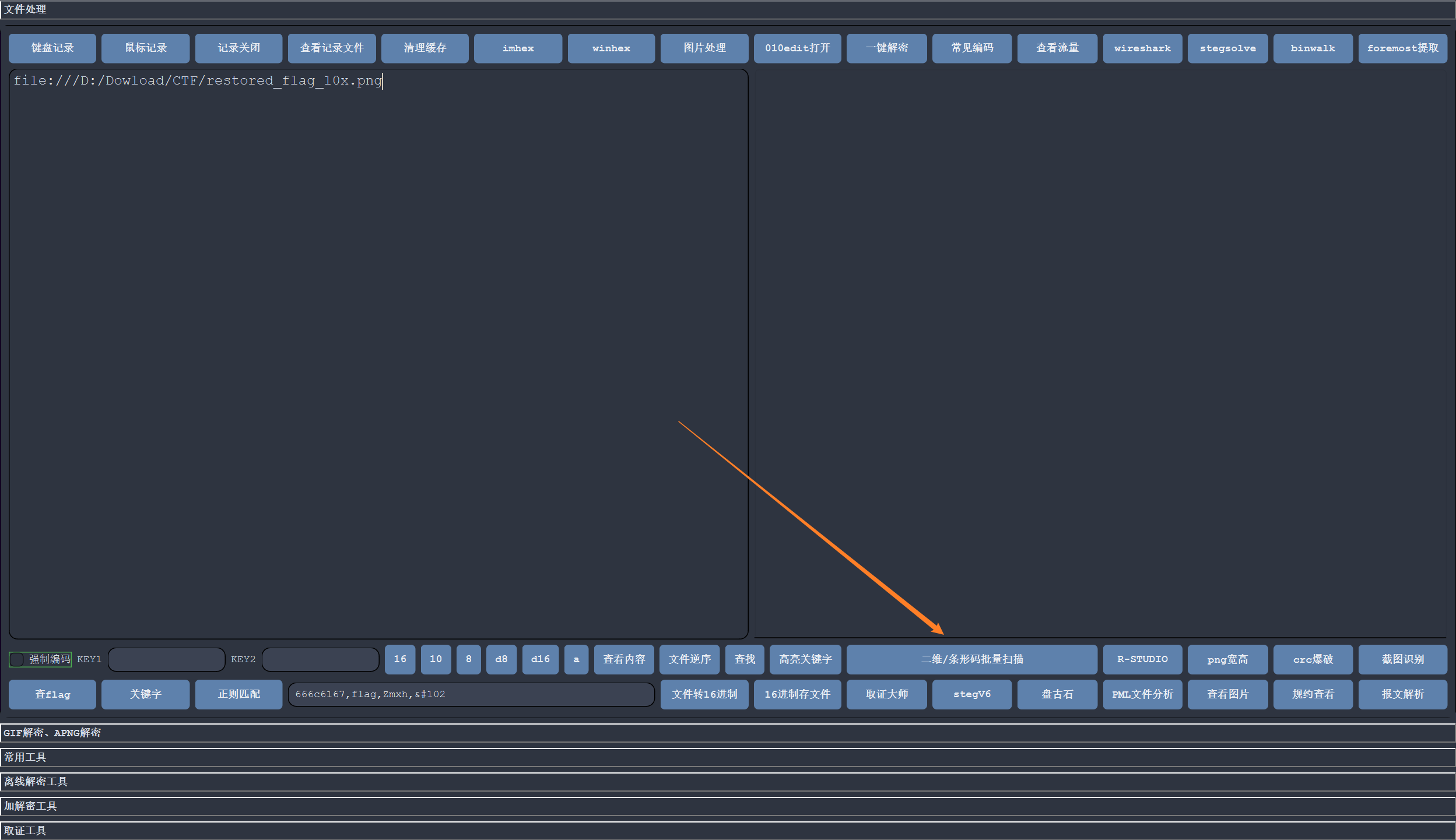The width and height of the screenshot is (1456, 840).
Task: Expand the 加解密工具 section
Action: (728, 806)
